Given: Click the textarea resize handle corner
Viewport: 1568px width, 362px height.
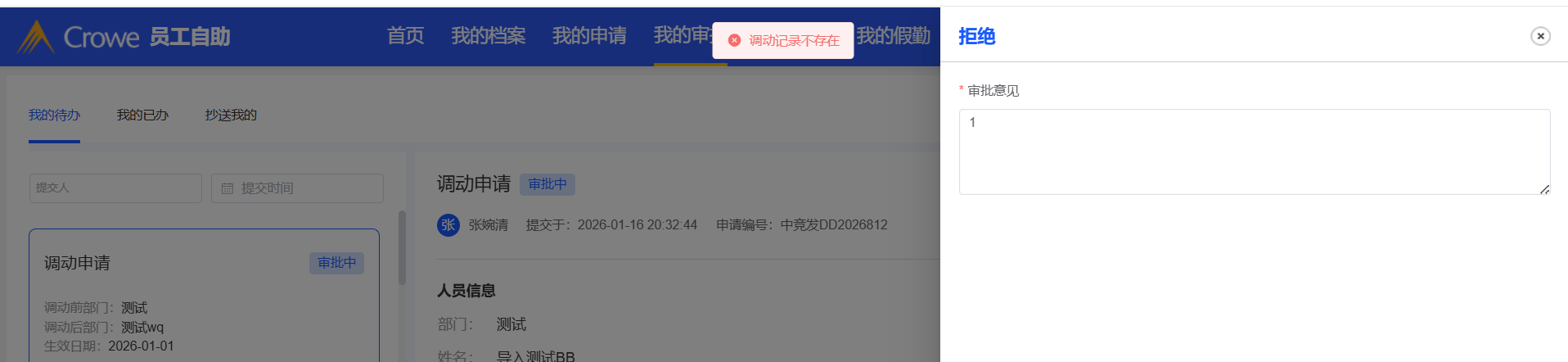Looking at the screenshot, I should (1544, 189).
